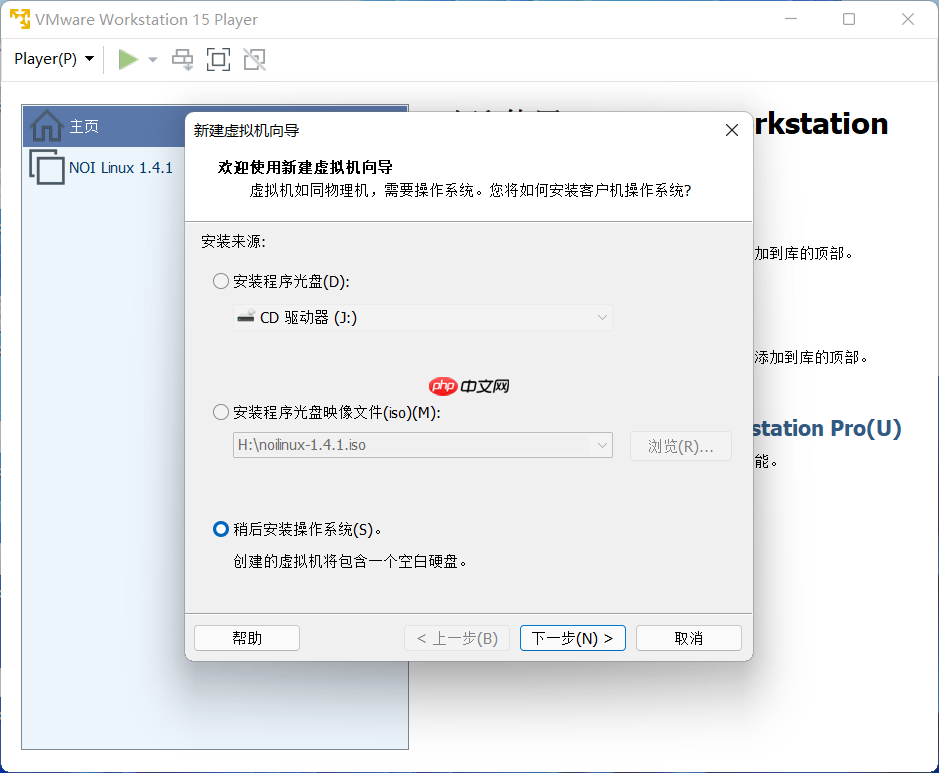Enter full screen mode via the toolbar icon
Screen dimensions: 939x773
click(x=216, y=59)
